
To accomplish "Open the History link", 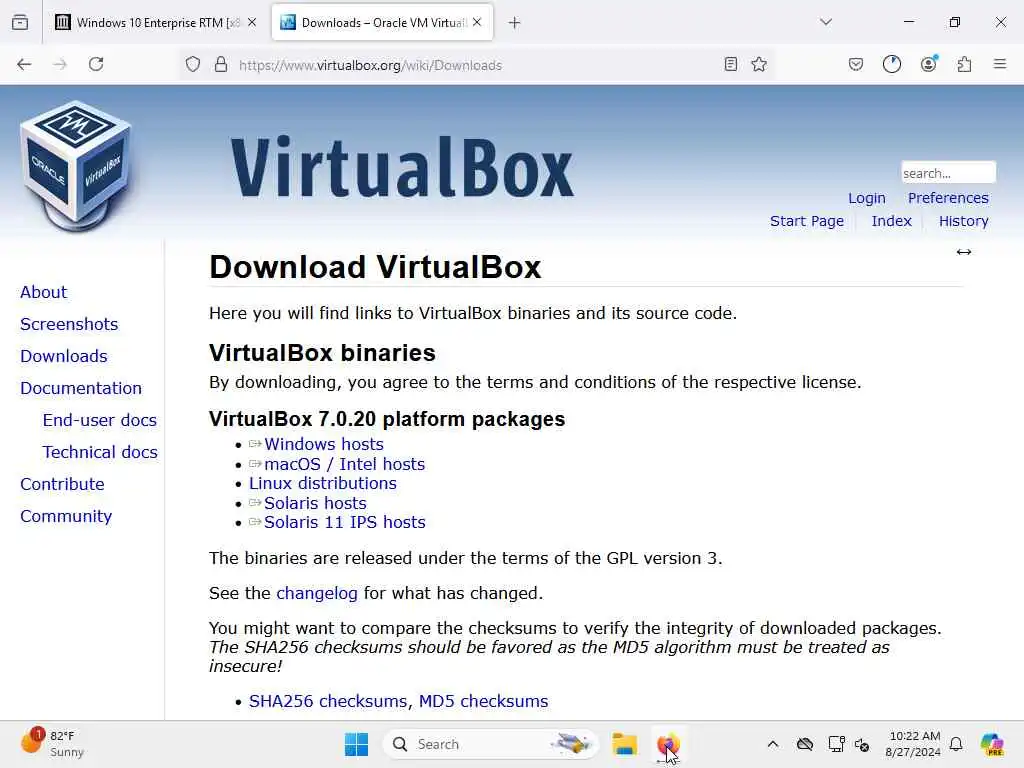I will click(x=963, y=221).
